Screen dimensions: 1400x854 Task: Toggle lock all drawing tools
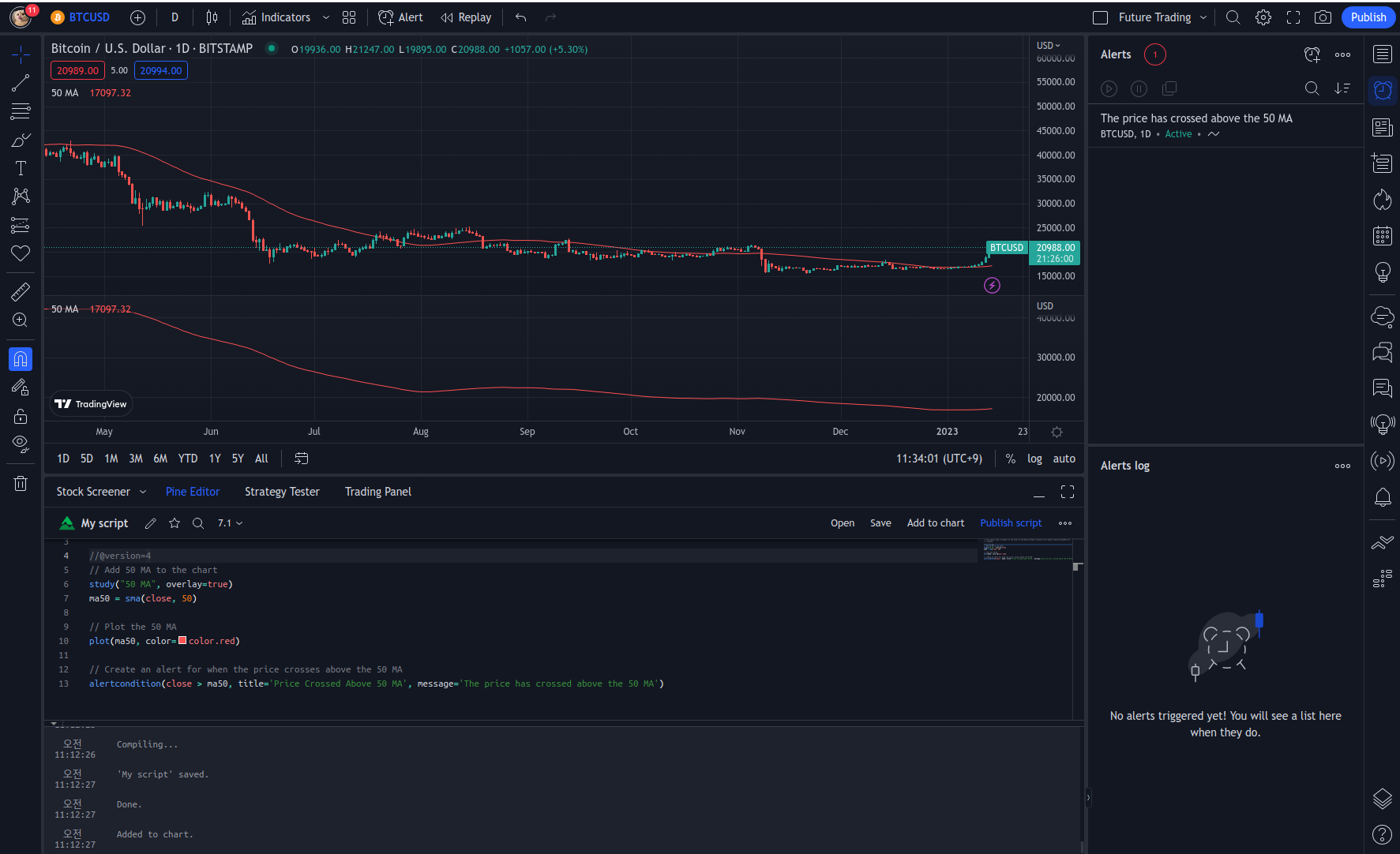pyautogui.click(x=21, y=416)
